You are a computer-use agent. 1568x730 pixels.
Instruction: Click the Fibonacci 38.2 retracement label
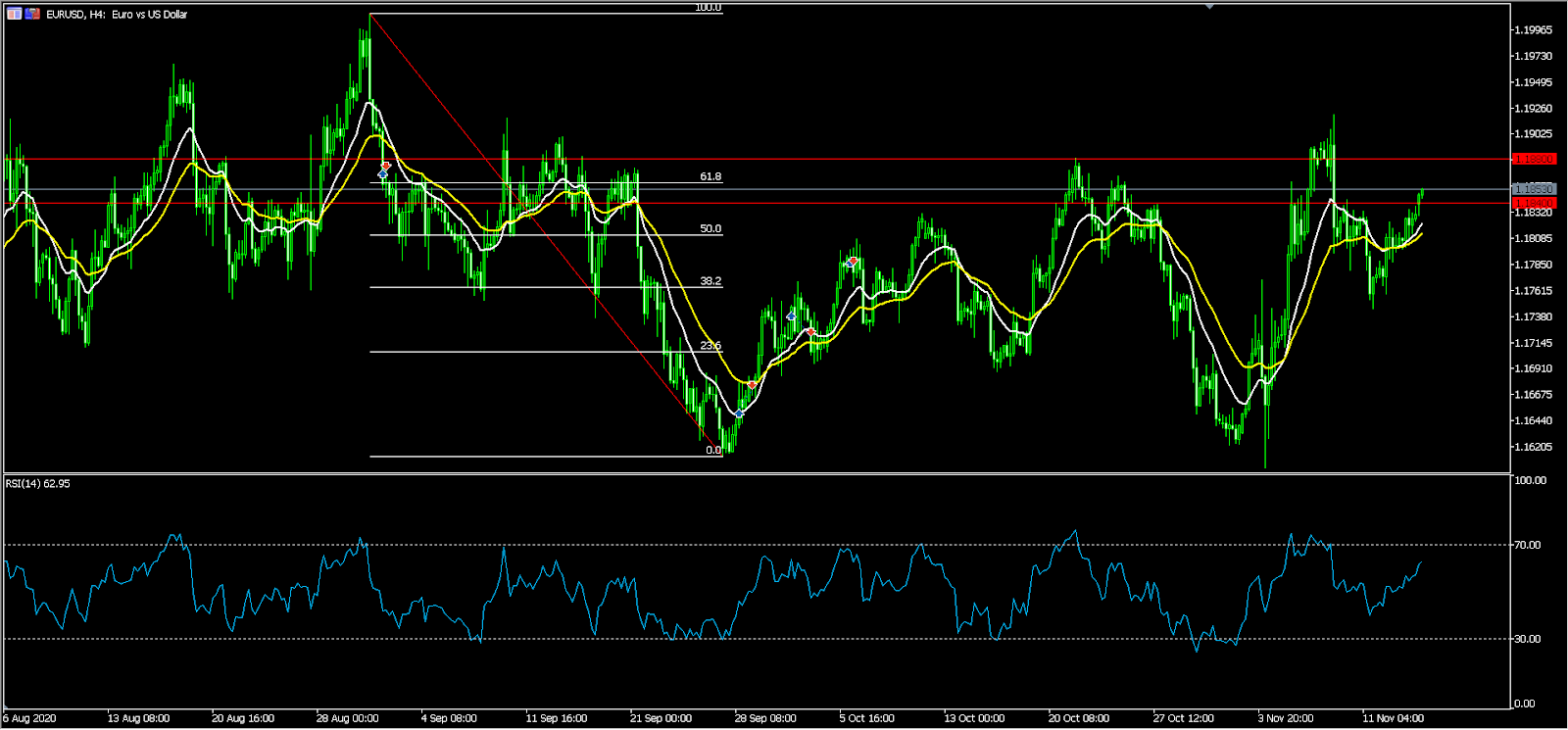click(710, 281)
